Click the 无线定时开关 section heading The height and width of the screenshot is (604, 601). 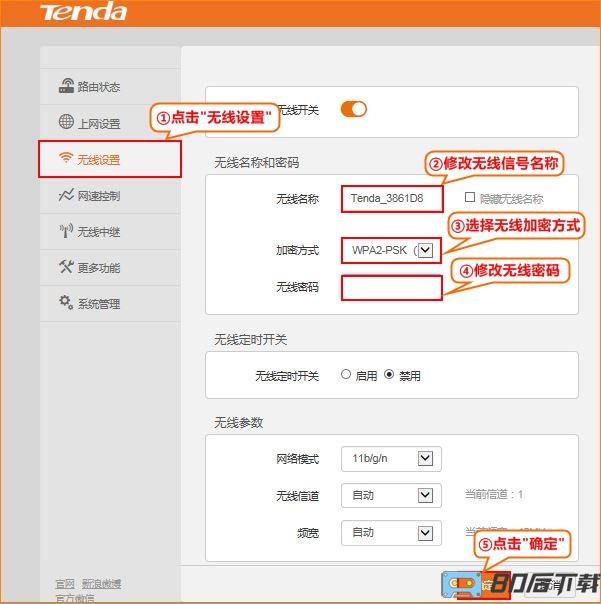(x=250, y=340)
